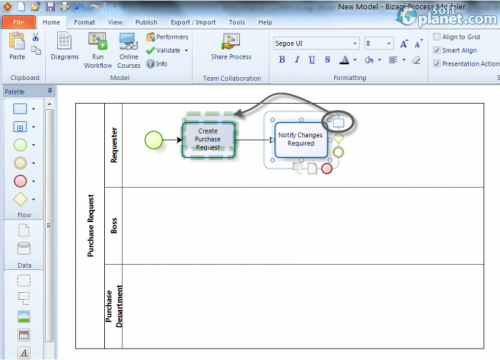This screenshot has width=500, height=360.
Task: Expand the Task shape options arrow
Action: pyautogui.click(x=33, y=109)
